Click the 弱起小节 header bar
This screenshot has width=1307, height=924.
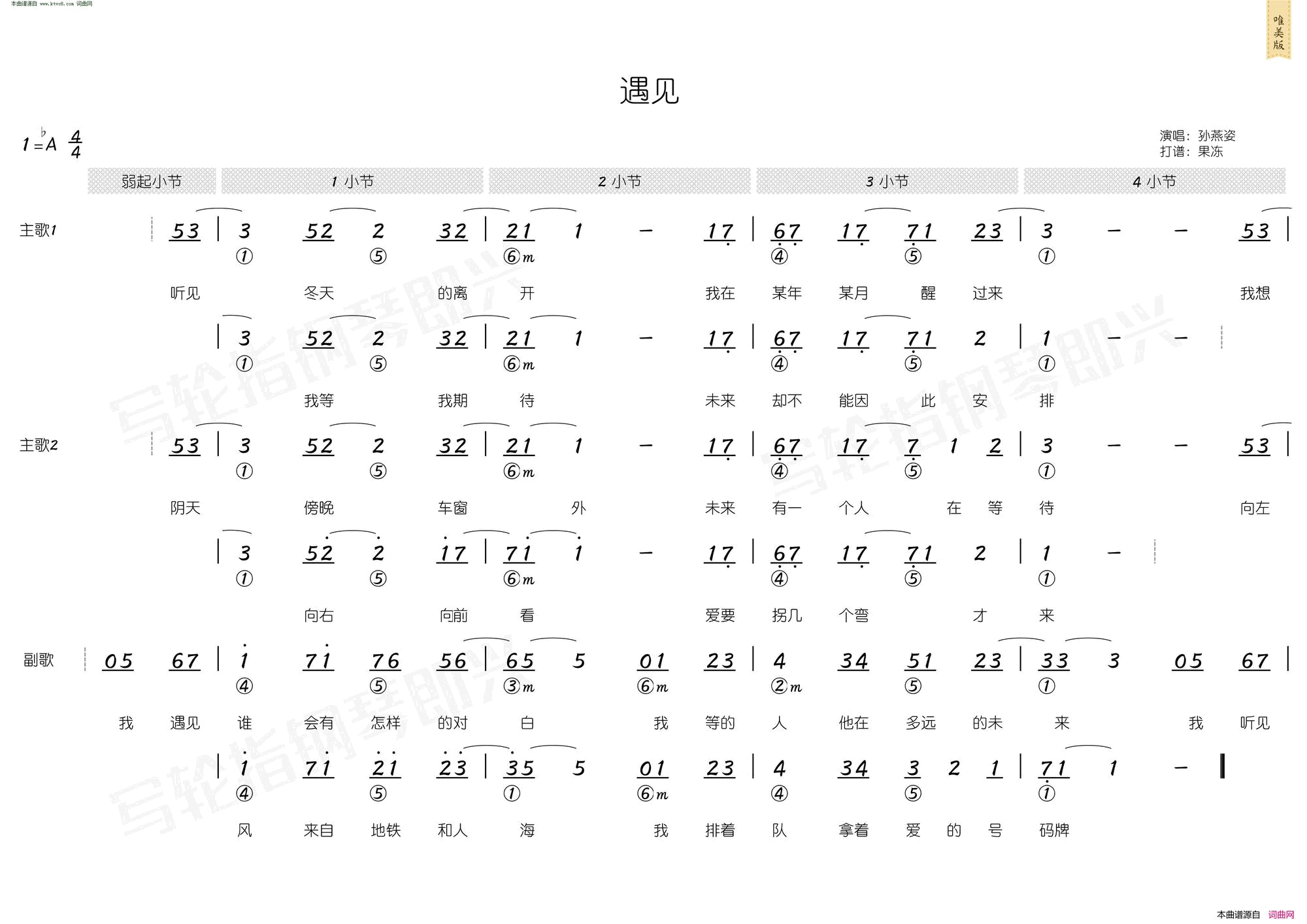(152, 181)
